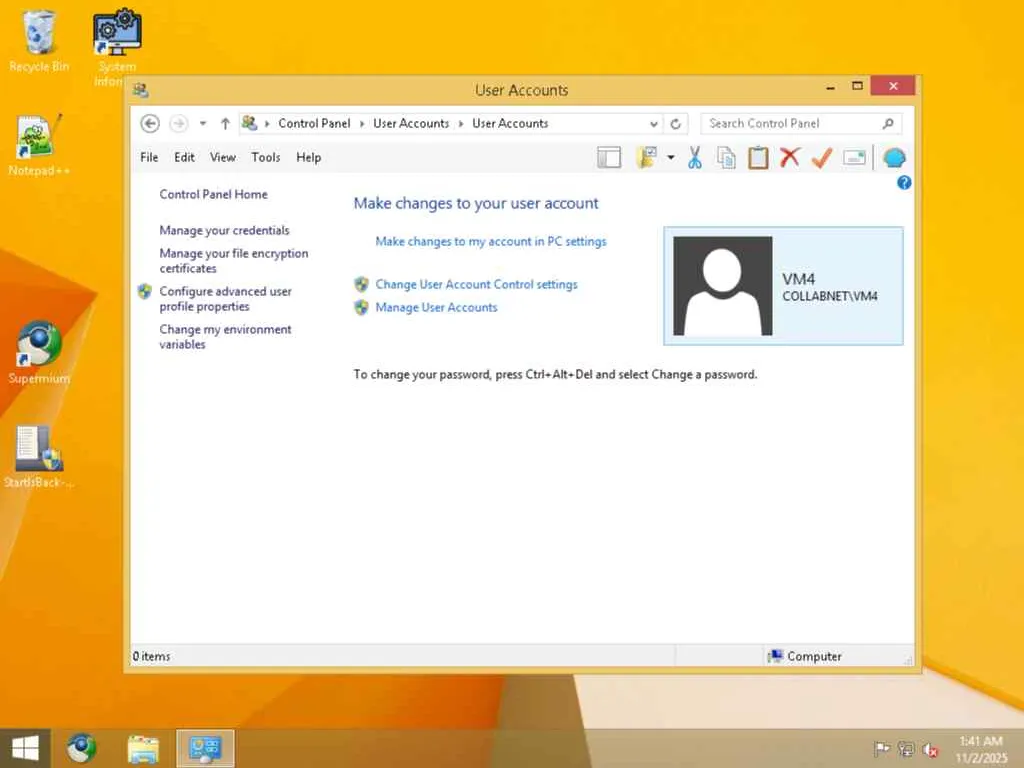Click the VM4 account picture
Screen dimensions: 1024x768
coord(722,286)
